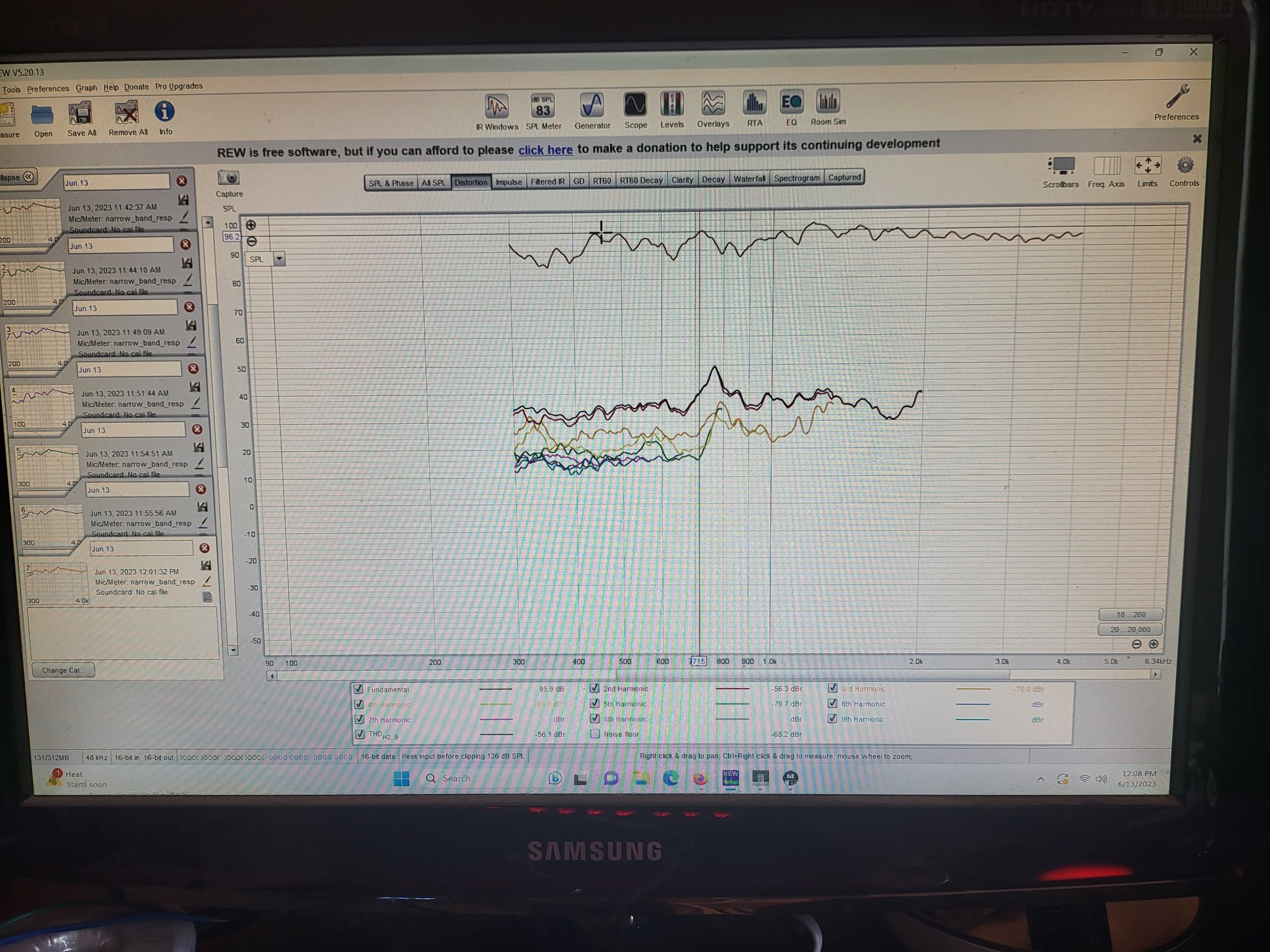Image resolution: width=1270 pixels, height=952 pixels.
Task: Toggle the THD checkbox
Action: click(360, 734)
